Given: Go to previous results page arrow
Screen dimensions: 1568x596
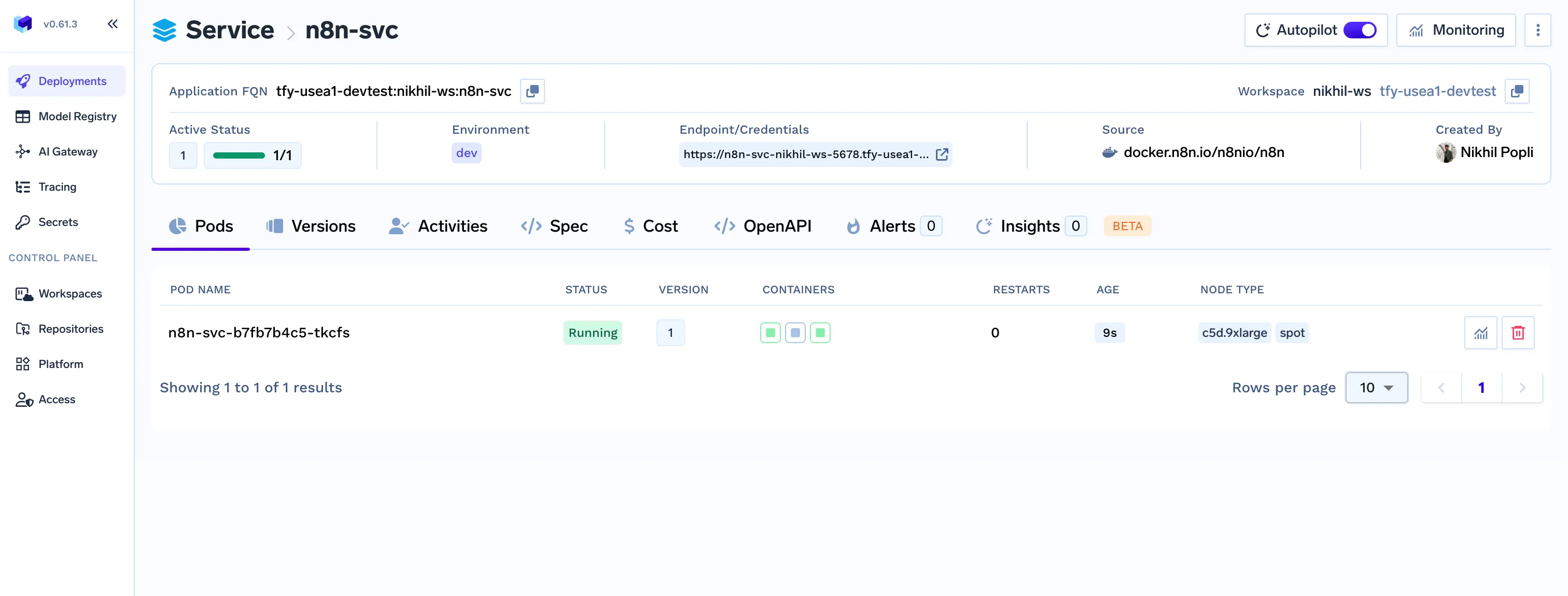Looking at the screenshot, I should point(1441,388).
